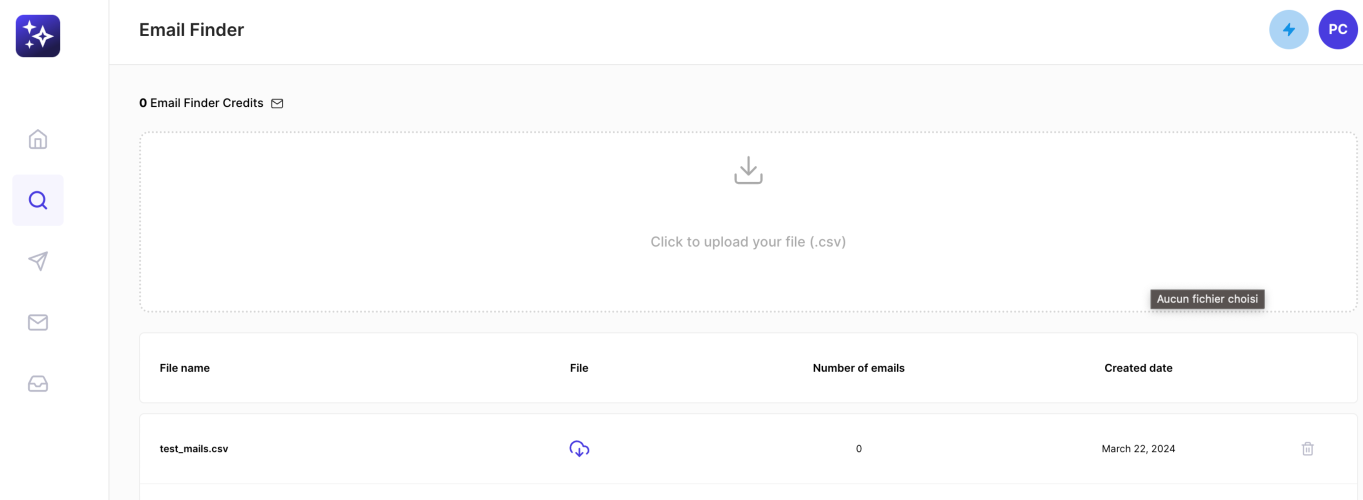The image size is (1363, 500).
Task: Click the File column header
Action: (579, 368)
